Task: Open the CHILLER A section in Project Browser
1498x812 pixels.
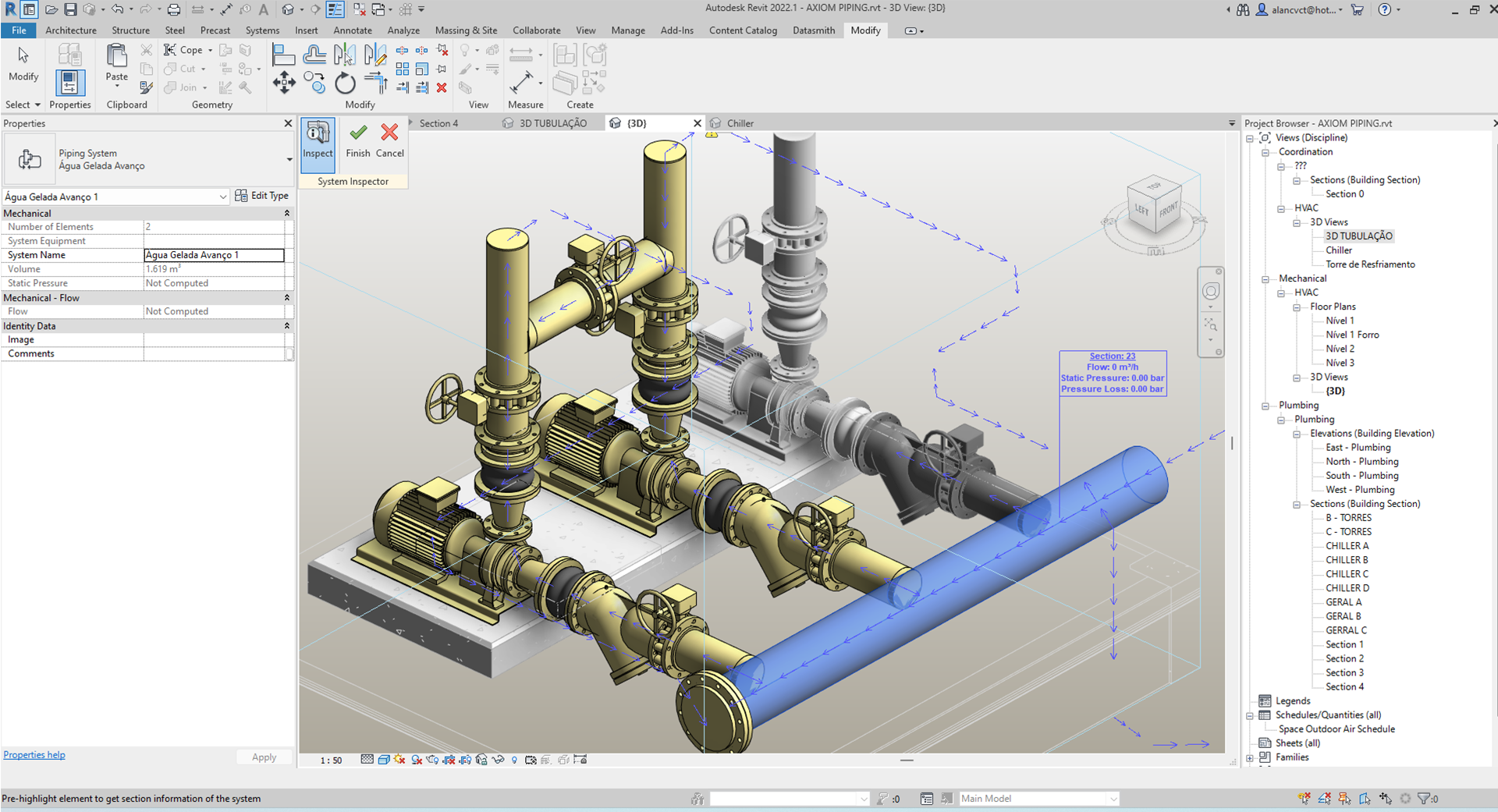Action: click(x=1347, y=546)
